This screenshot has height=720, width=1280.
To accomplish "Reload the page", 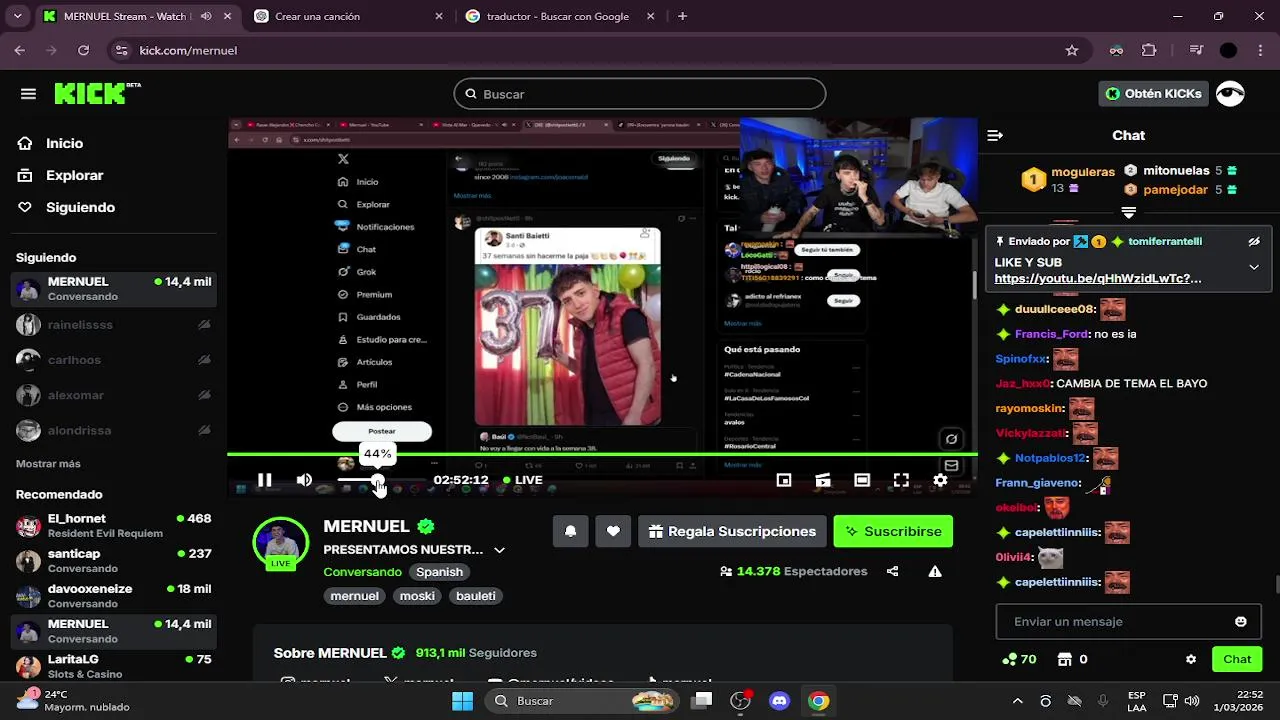I will [x=83, y=50].
